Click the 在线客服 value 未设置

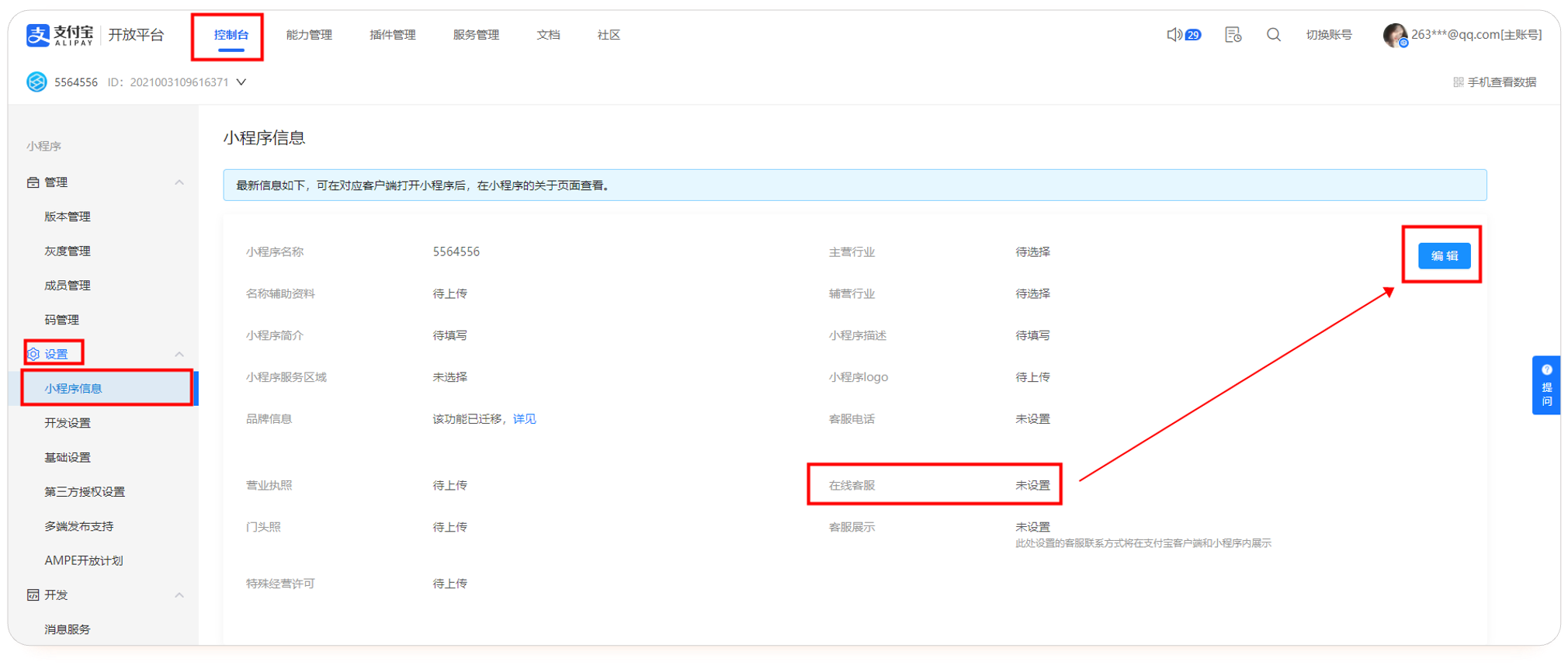pyautogui.click(x=1032, y=486)
